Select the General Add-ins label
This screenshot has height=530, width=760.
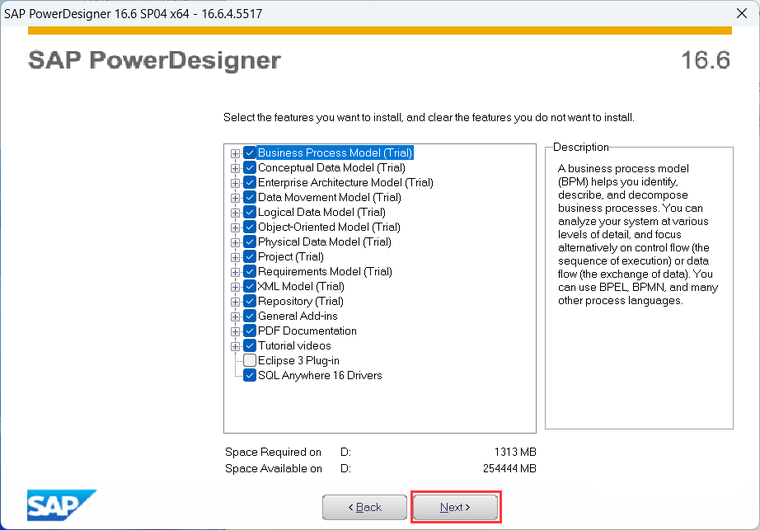(x=298, y=316)
